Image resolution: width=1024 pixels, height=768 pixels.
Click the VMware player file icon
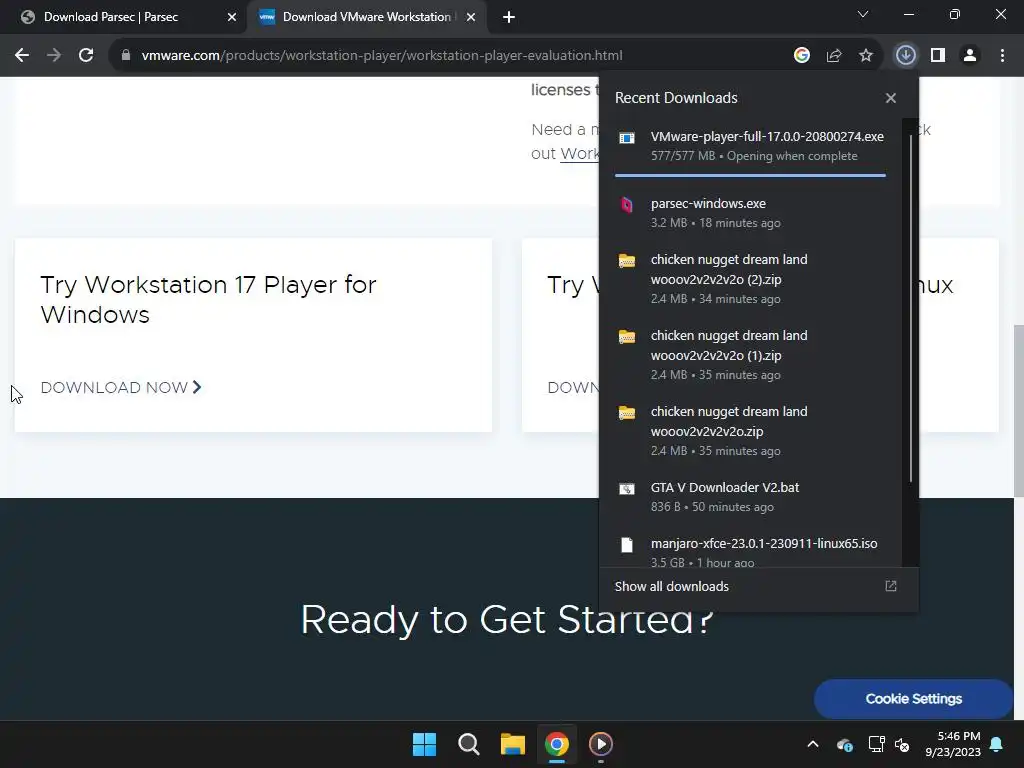coord(626,138)
